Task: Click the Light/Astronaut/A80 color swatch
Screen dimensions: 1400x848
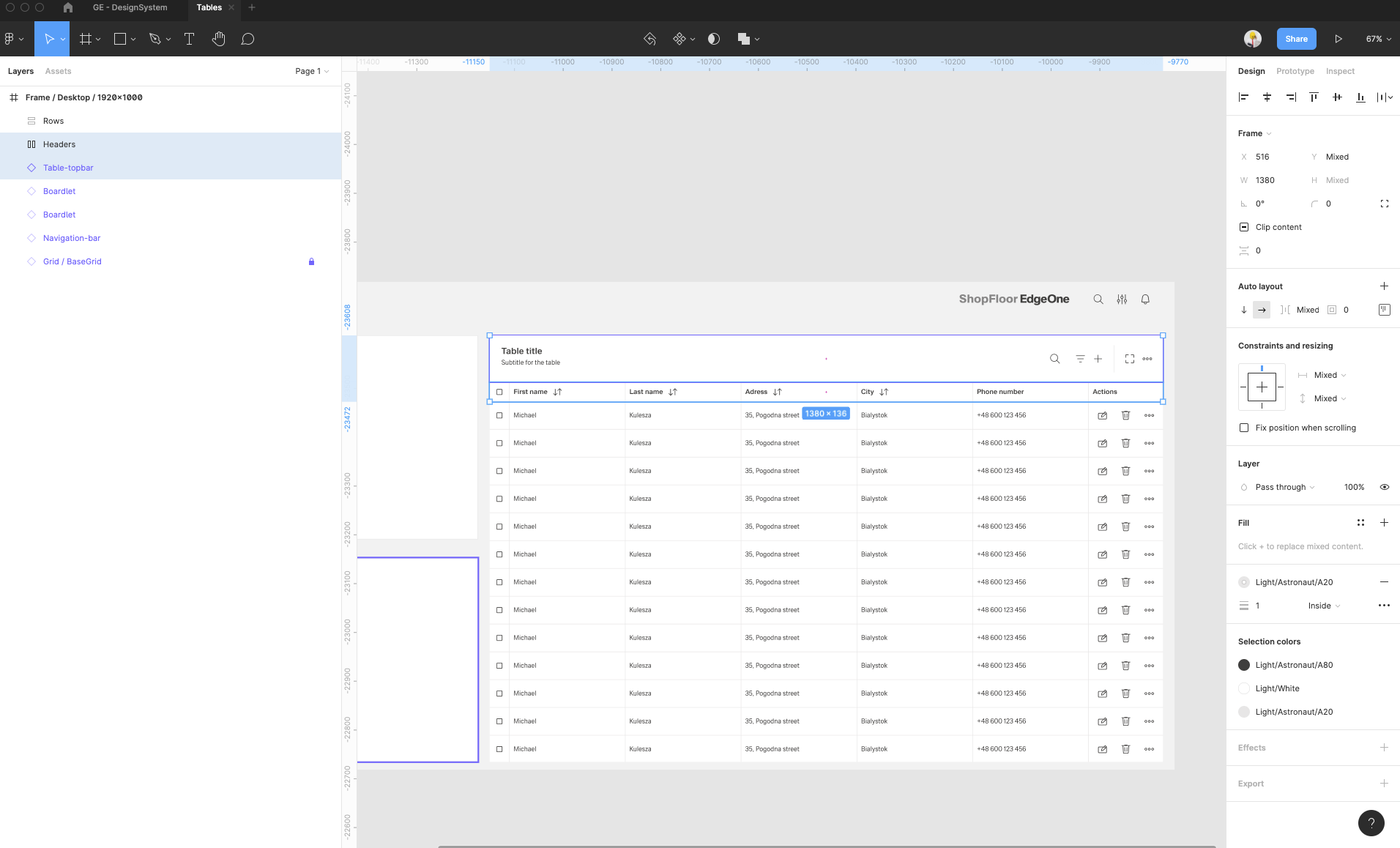Action: pyautogui.click(x=1244, y=665)
